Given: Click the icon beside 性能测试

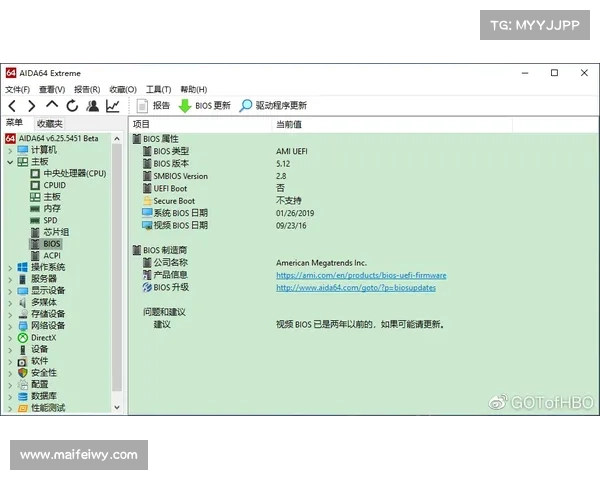Looking at the screenshot, I should (x=23, y=408).
